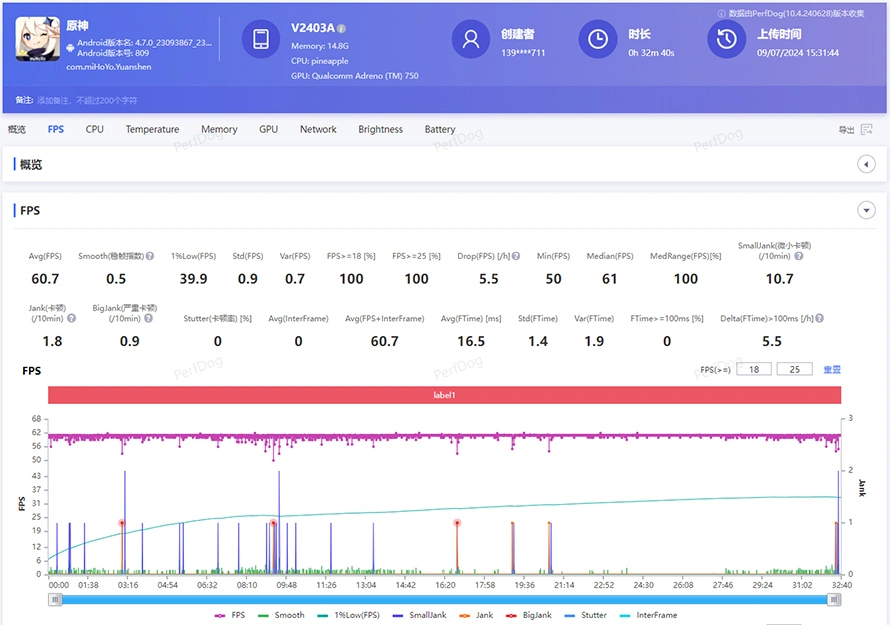Click help icon beside Delta(FTime)>100ms
The height and width of the screenshot is (625, 890).
819,318
